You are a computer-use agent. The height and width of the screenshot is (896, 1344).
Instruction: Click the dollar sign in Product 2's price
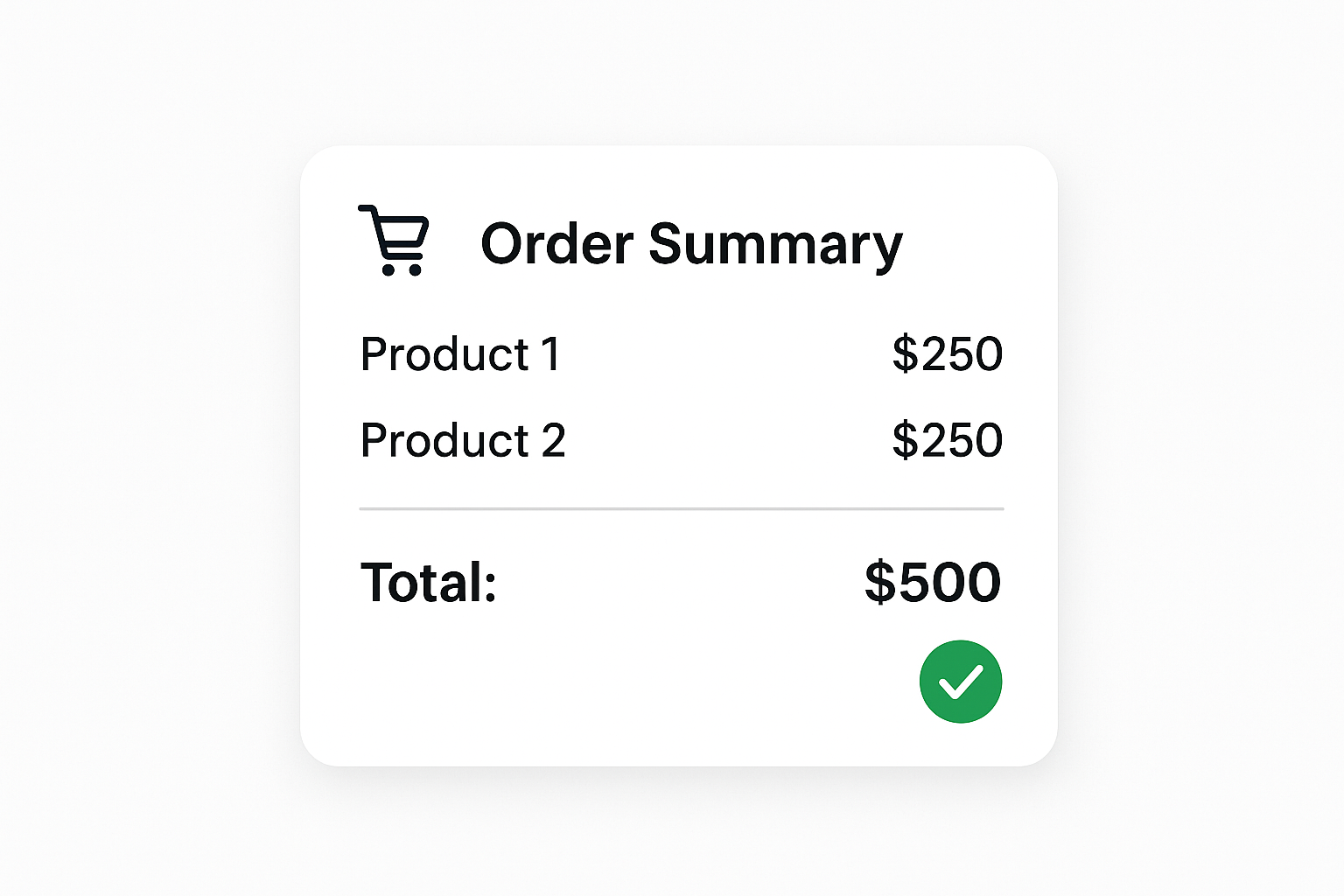[903, 440]
